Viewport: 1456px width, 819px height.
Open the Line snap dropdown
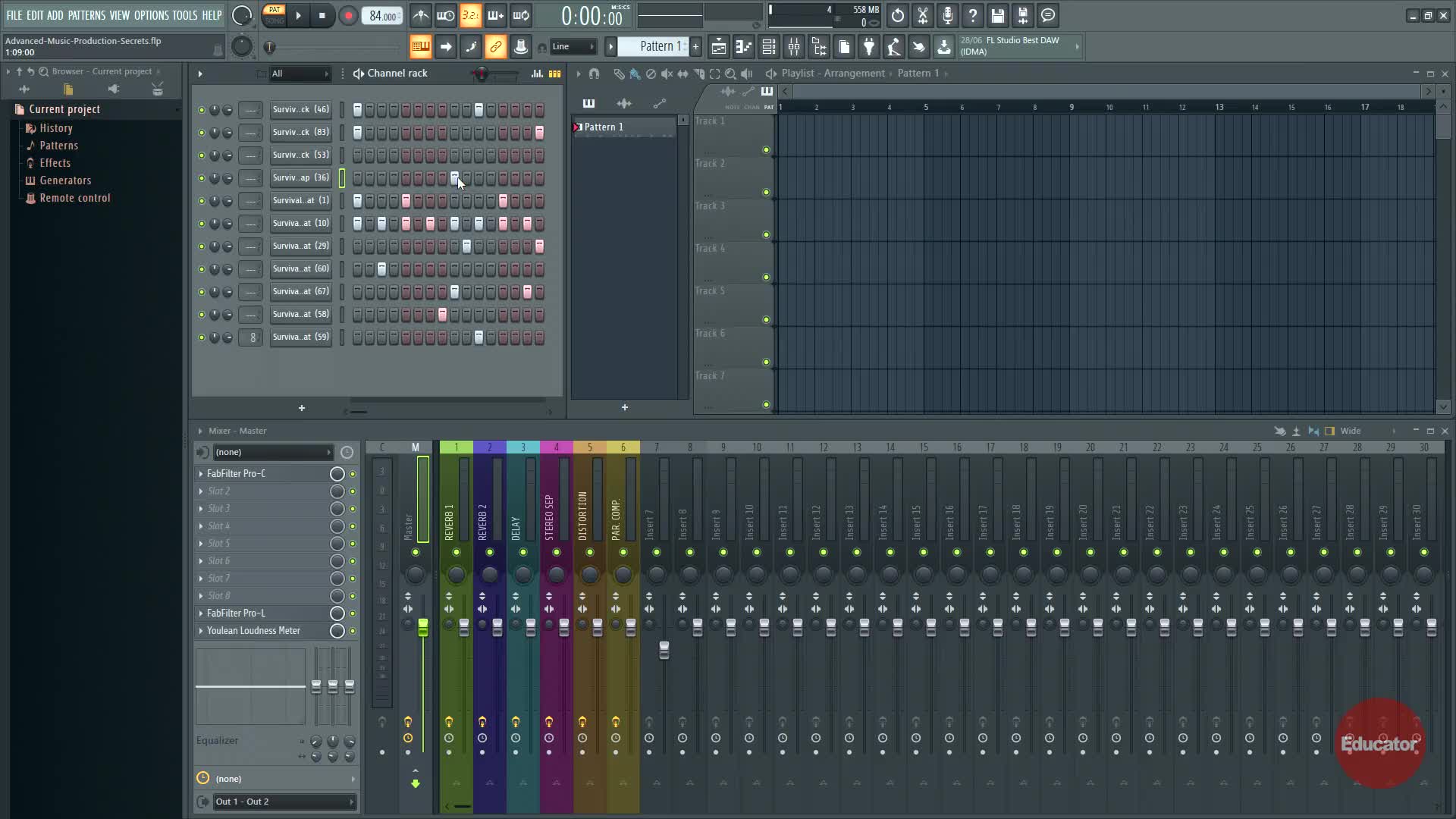point(573,47)
